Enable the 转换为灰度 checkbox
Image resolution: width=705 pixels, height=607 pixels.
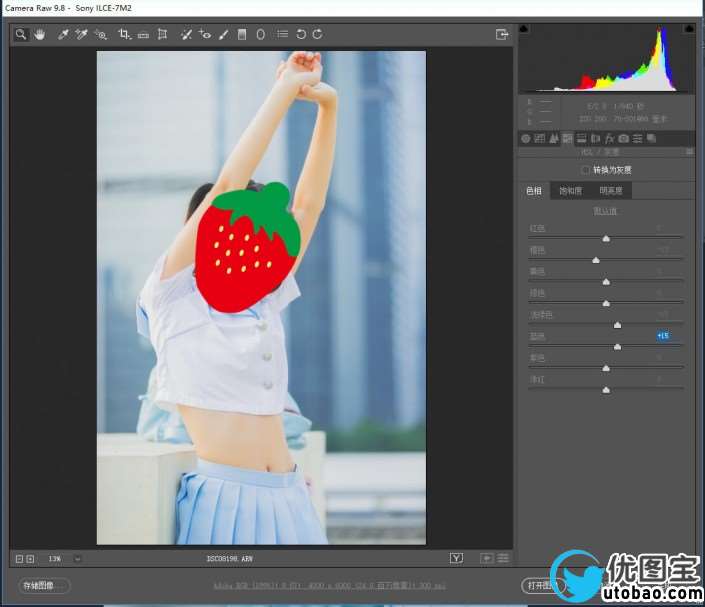[585, 170]
